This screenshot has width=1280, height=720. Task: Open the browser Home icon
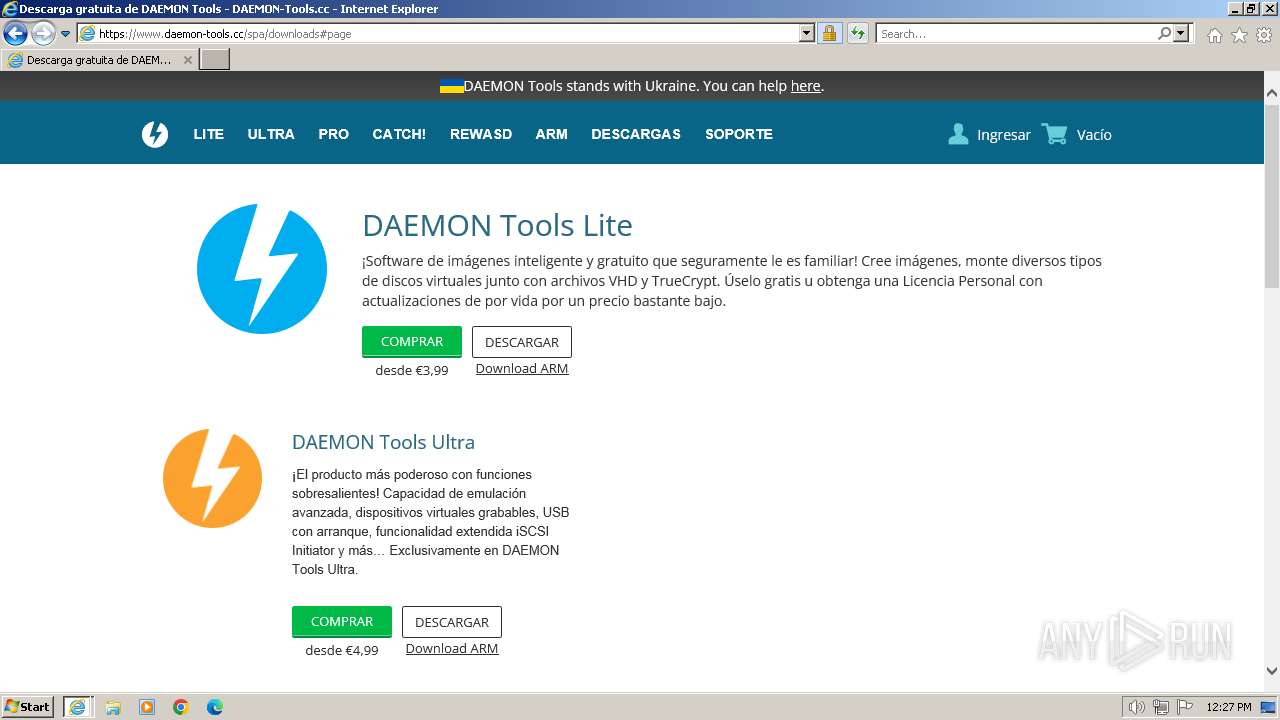(1214, 35)
